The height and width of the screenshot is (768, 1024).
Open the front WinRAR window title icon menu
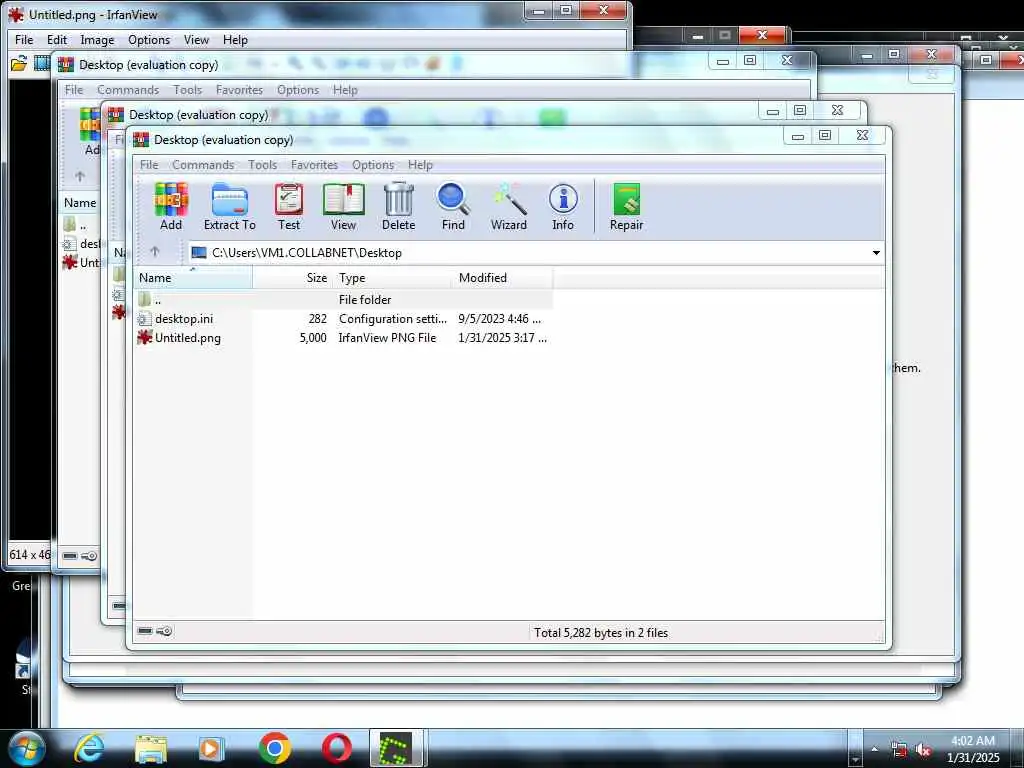(141, 140)
